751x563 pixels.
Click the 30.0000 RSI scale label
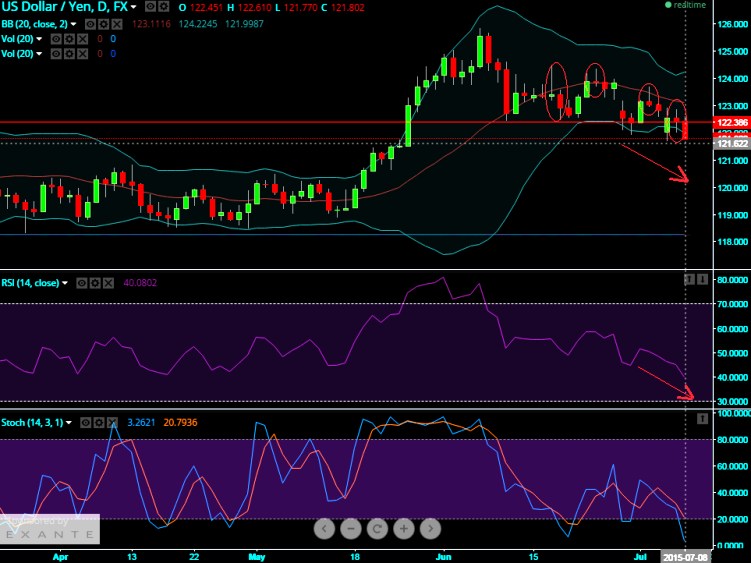731,402
